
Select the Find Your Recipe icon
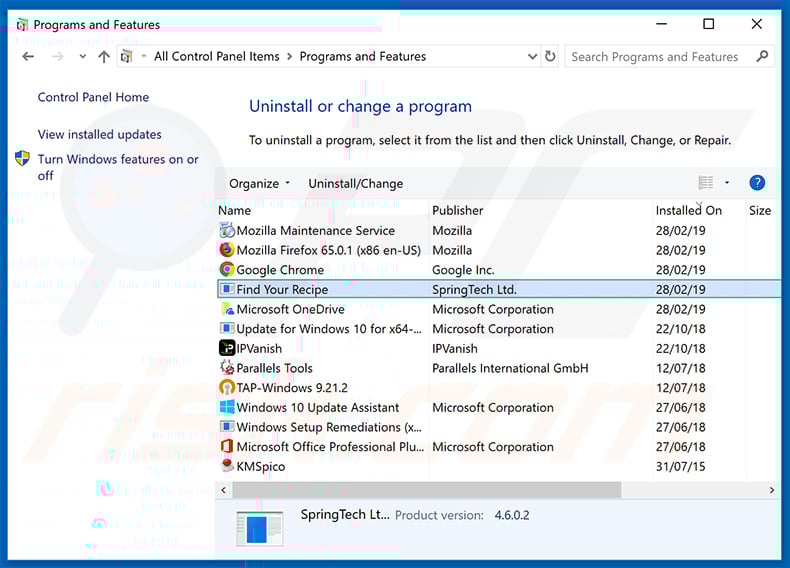click(x=227, y=289)
